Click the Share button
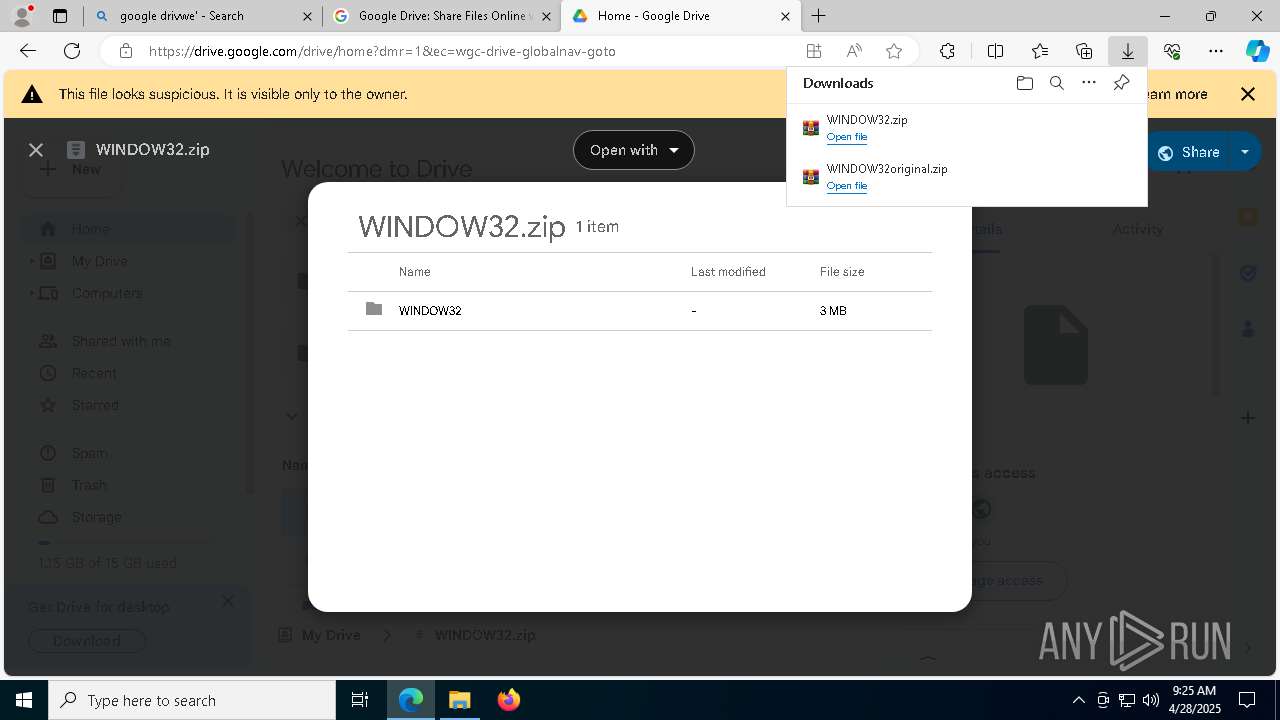Screen dimensions: 1280x720 pos(1188,152)
